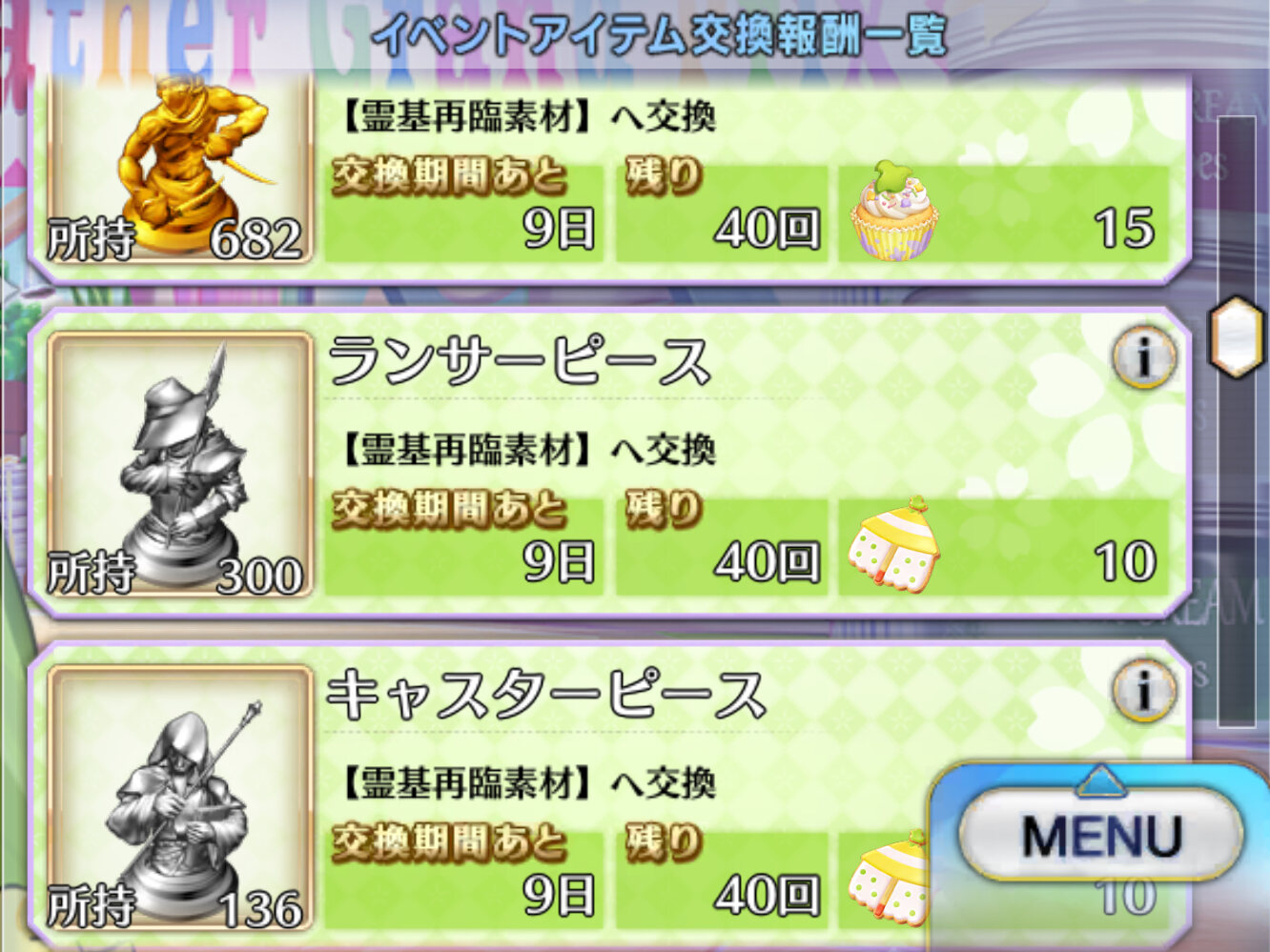Grab the hexagonal scrollbar handle
This screenshot has width=1270, height=952.
coord(1237,337)
